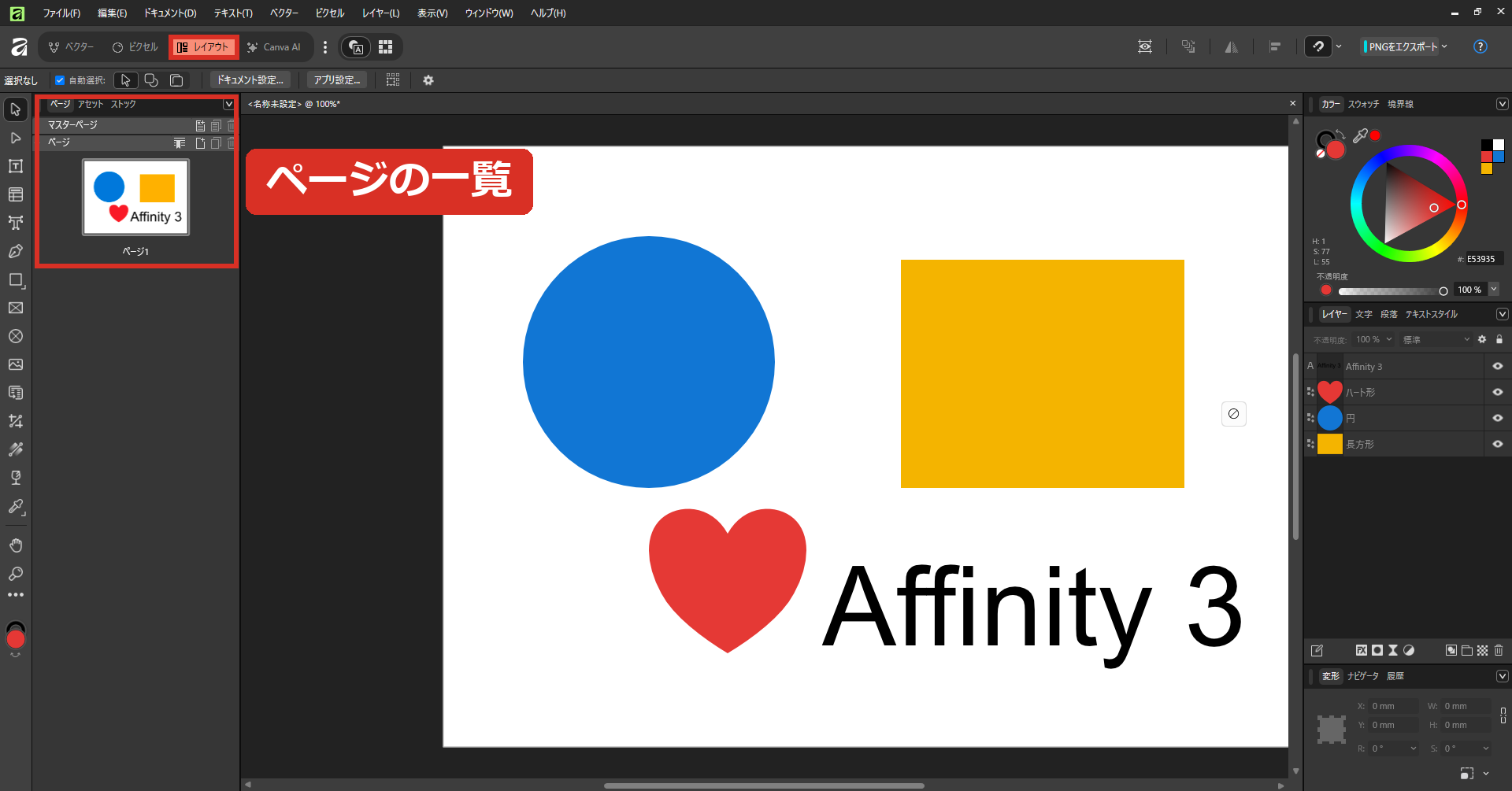Open the Canva AI button
Image resolution: width=1512 pixels, height=791 pixels.
(x=274, y=47)
